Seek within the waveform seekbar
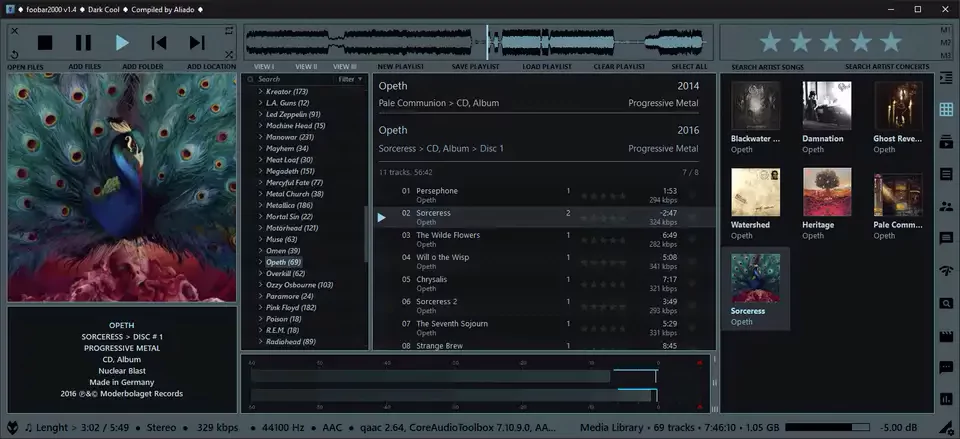Image resolution: width=960 pixels, height=439 pixels. 478,42
